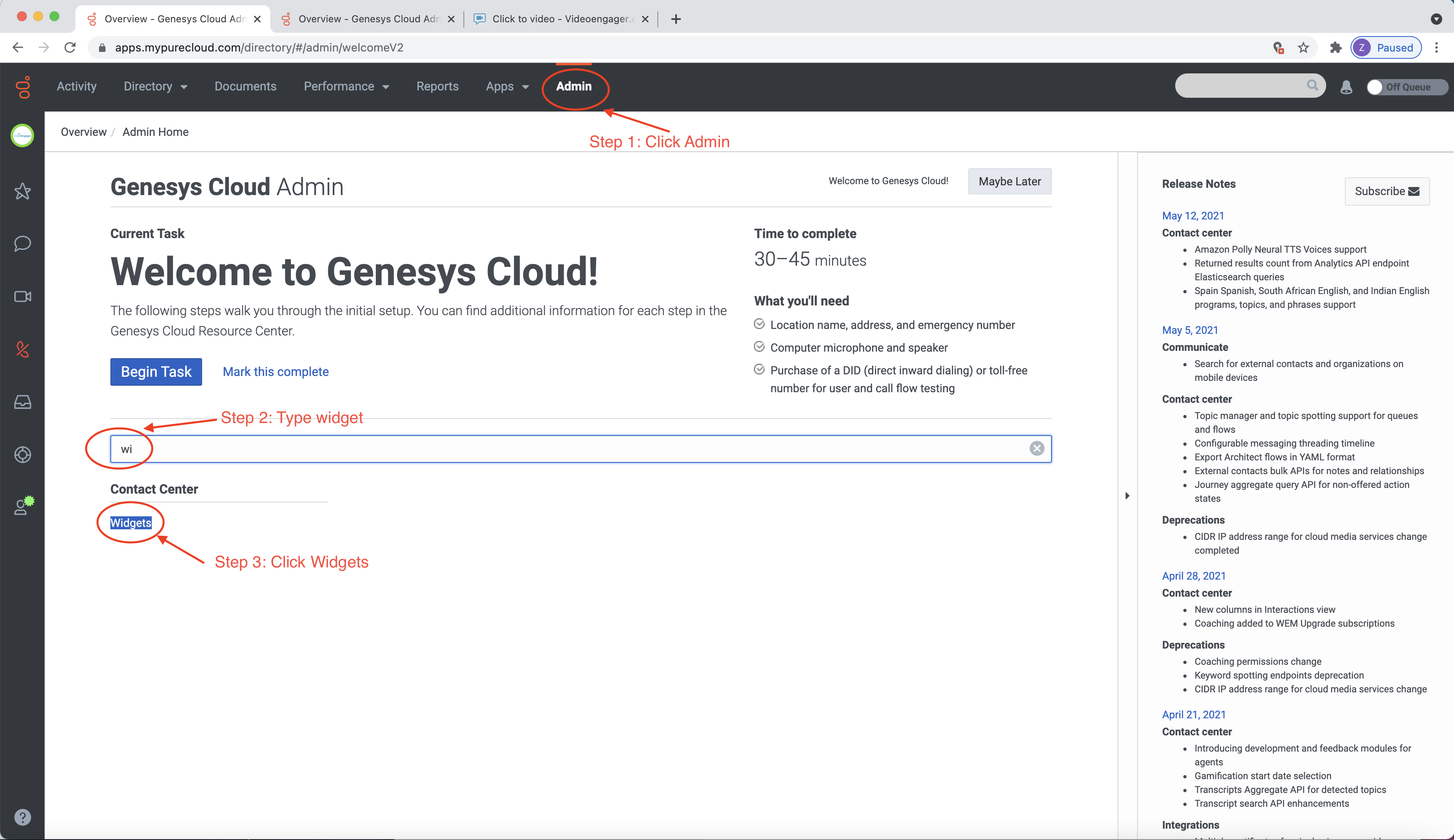Open May 5, 2021 release notes

(1190, 330)
